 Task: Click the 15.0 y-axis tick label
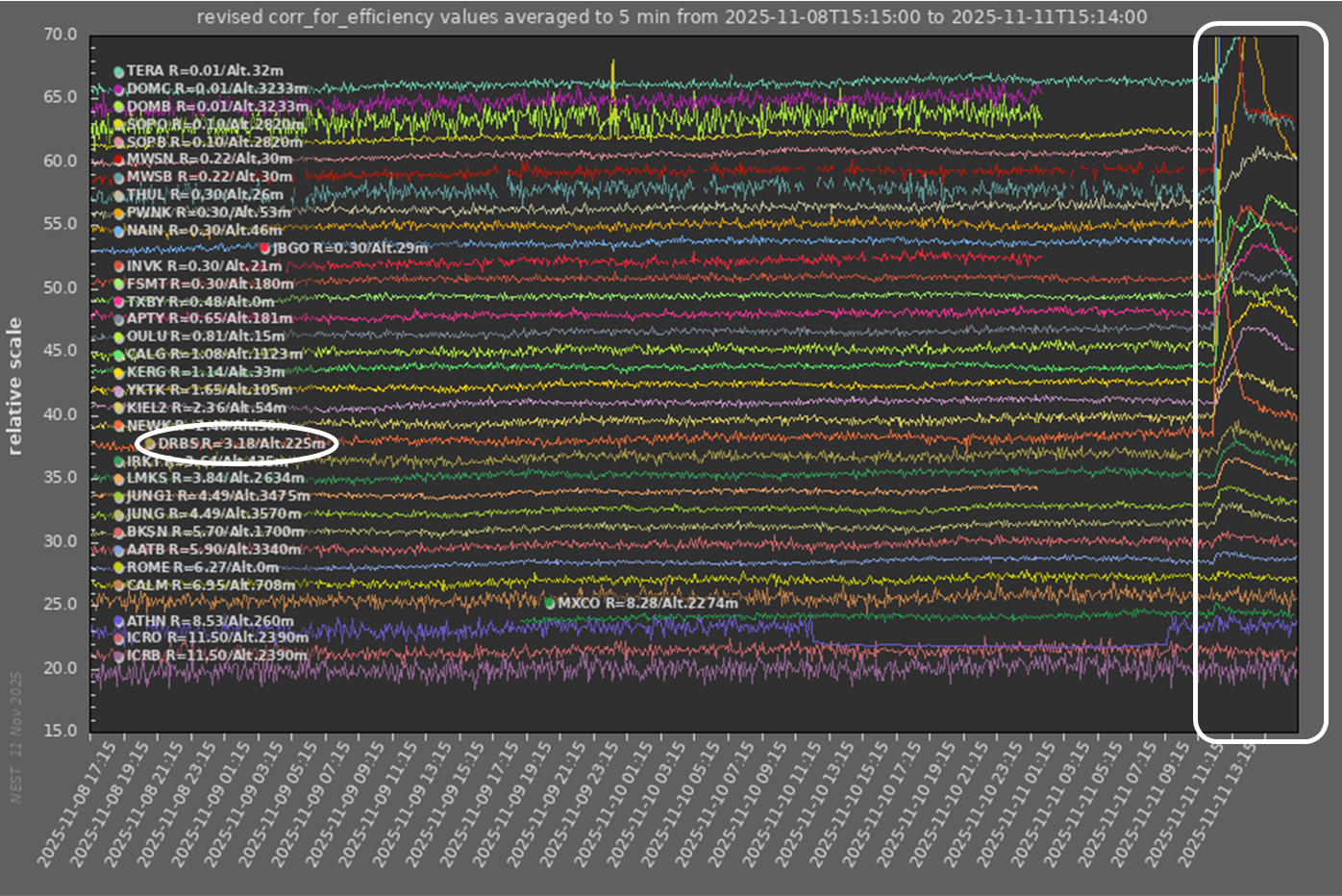(x=60, y=731)
